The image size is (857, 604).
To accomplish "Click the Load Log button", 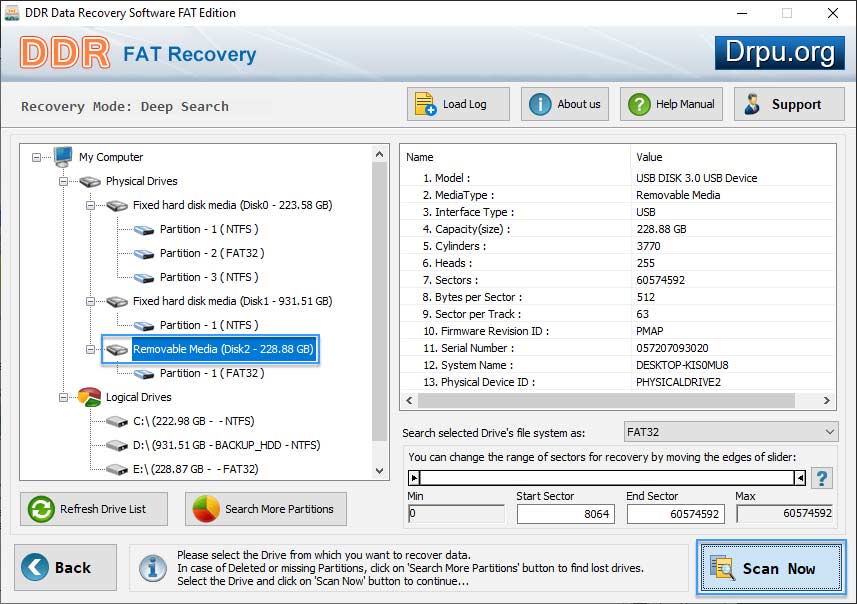I will point(458,104).
